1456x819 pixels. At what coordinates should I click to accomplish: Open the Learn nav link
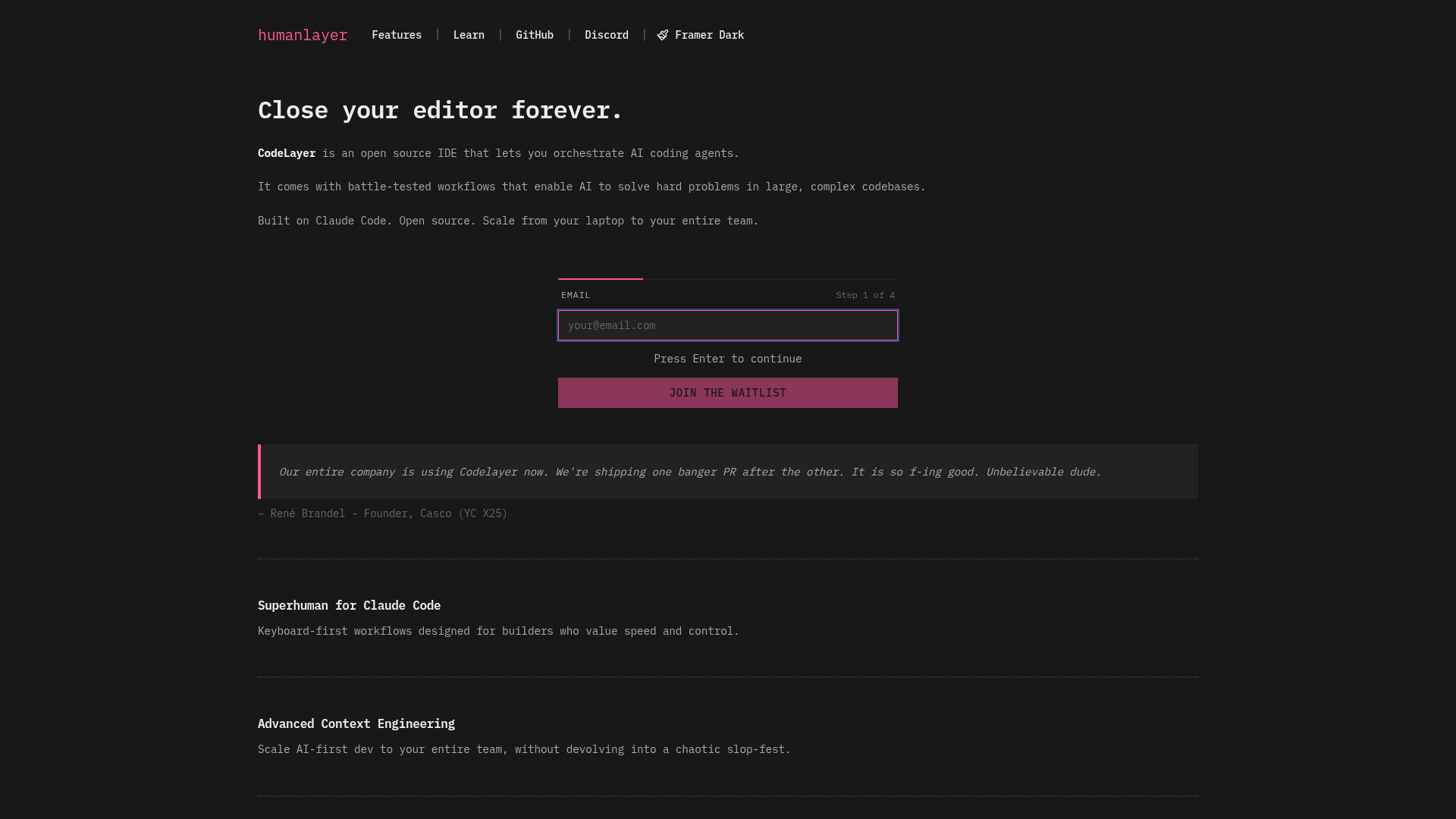click(469, 35)
